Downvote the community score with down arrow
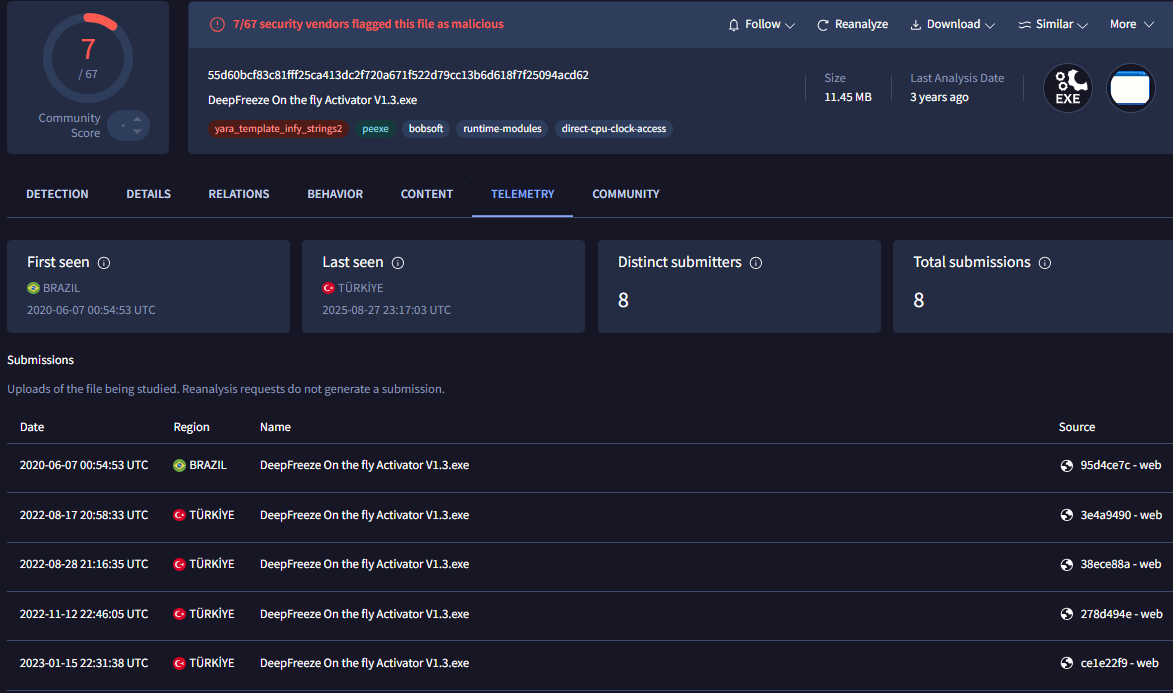Screen dimensions: 1173x693 click(x=138, y=132)
